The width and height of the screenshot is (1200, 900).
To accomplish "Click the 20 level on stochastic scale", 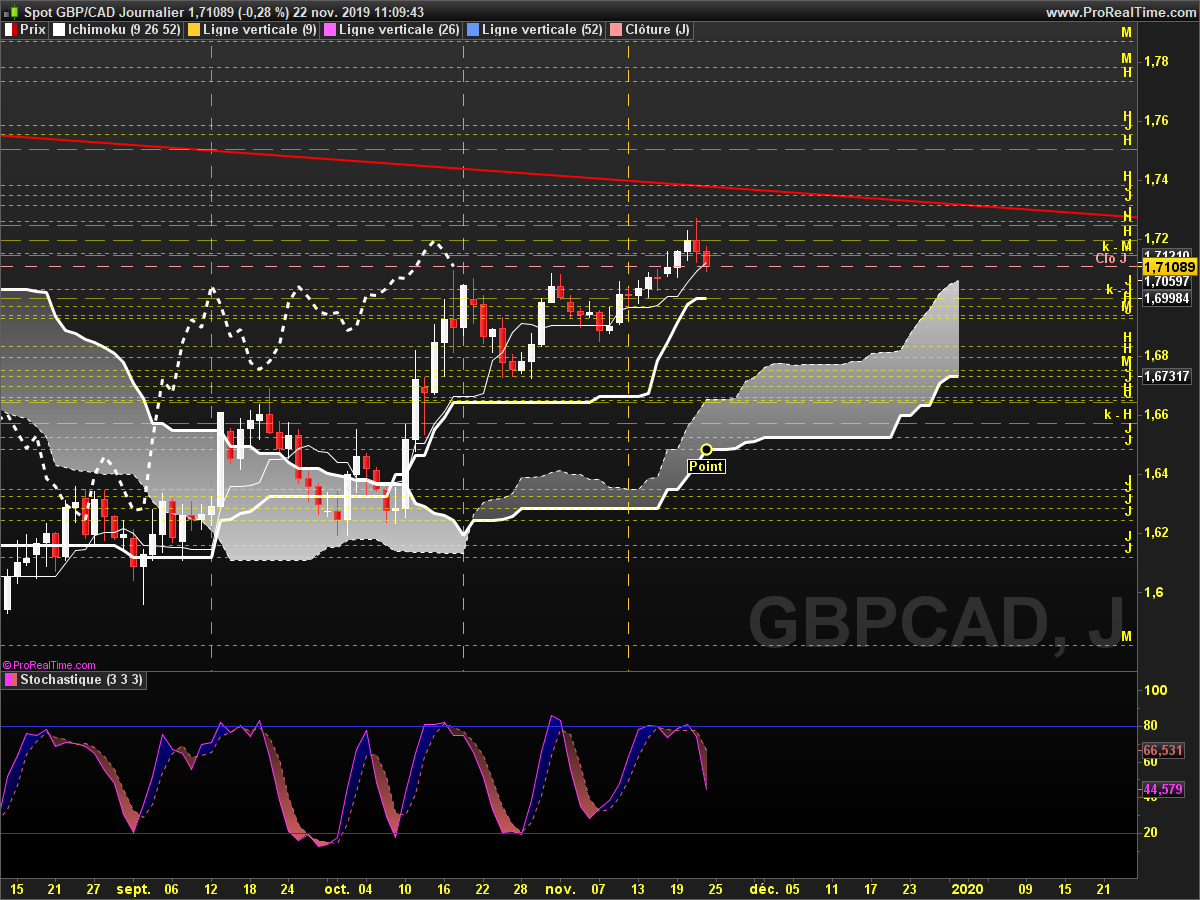I will coord(1151,832).
